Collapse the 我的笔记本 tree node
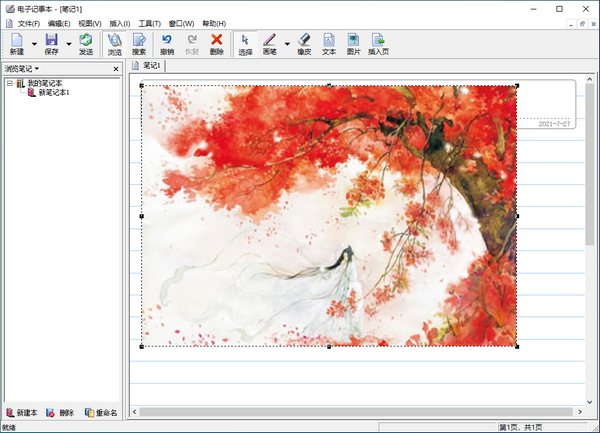The width and height of the screenshot is (600, 433). coord(9,83)
